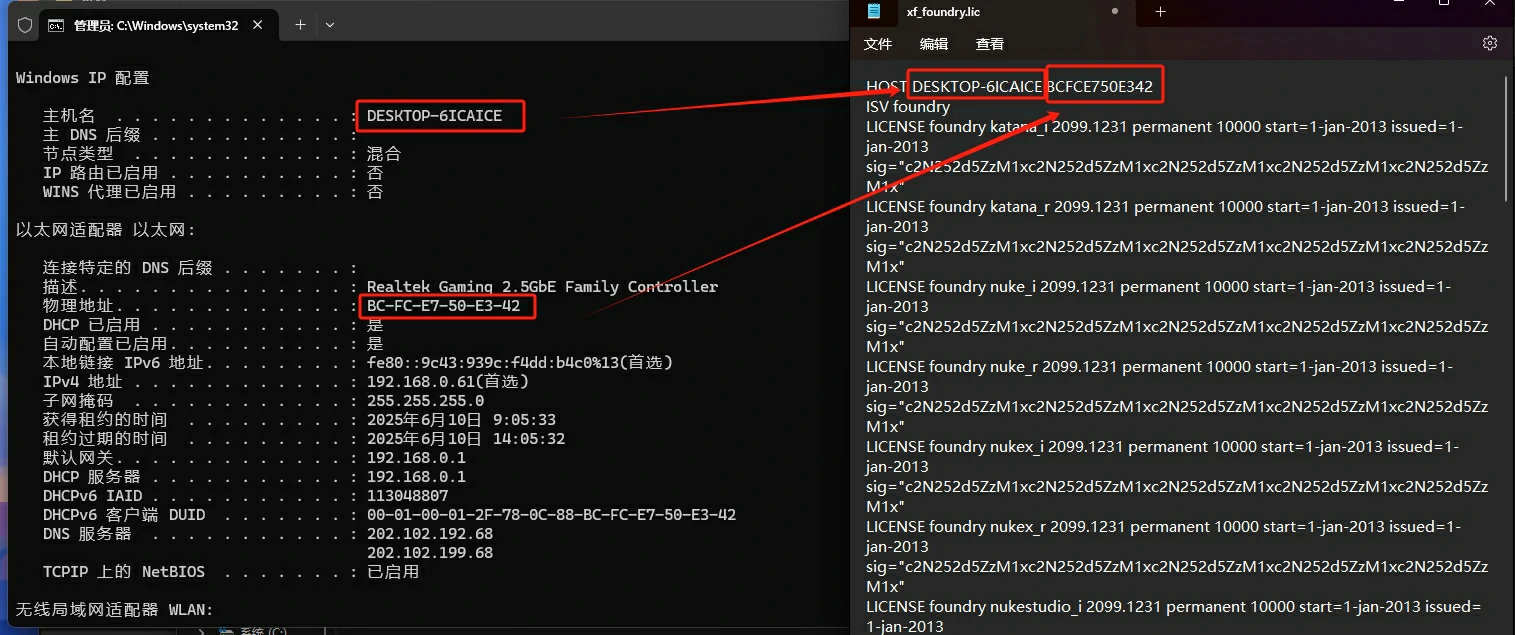The image size is (1515, 635).
Task: Click the 'ISV foundry' line in Notepad
Action: point(908,107)
